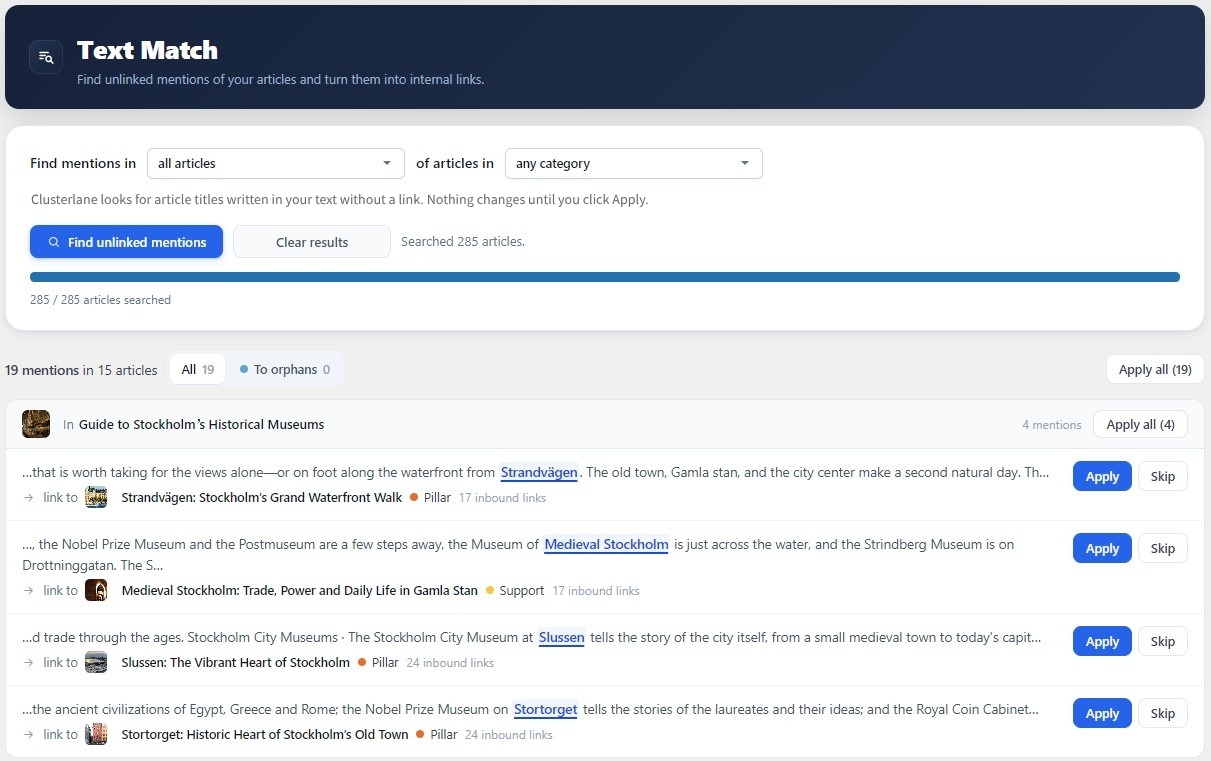This screenshot has height=761, width=1211.
Task: Click Apply all (19) button
Action: pyautogui.click(x=1155, y=369)
